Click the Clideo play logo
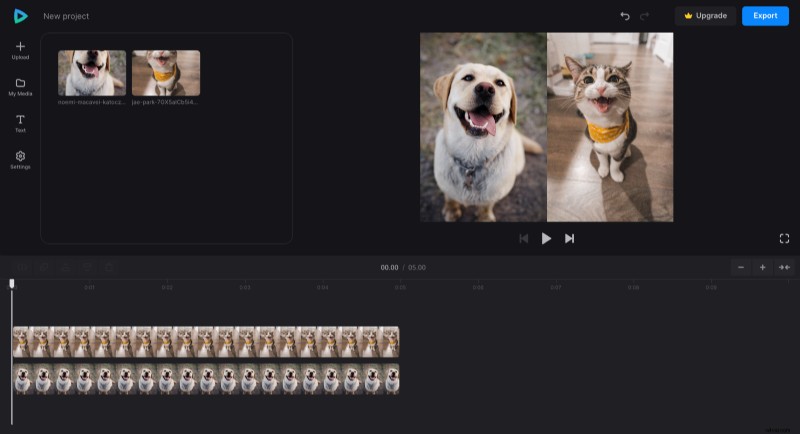The width and height of the screenshot is (800, 434). point(20,16)
